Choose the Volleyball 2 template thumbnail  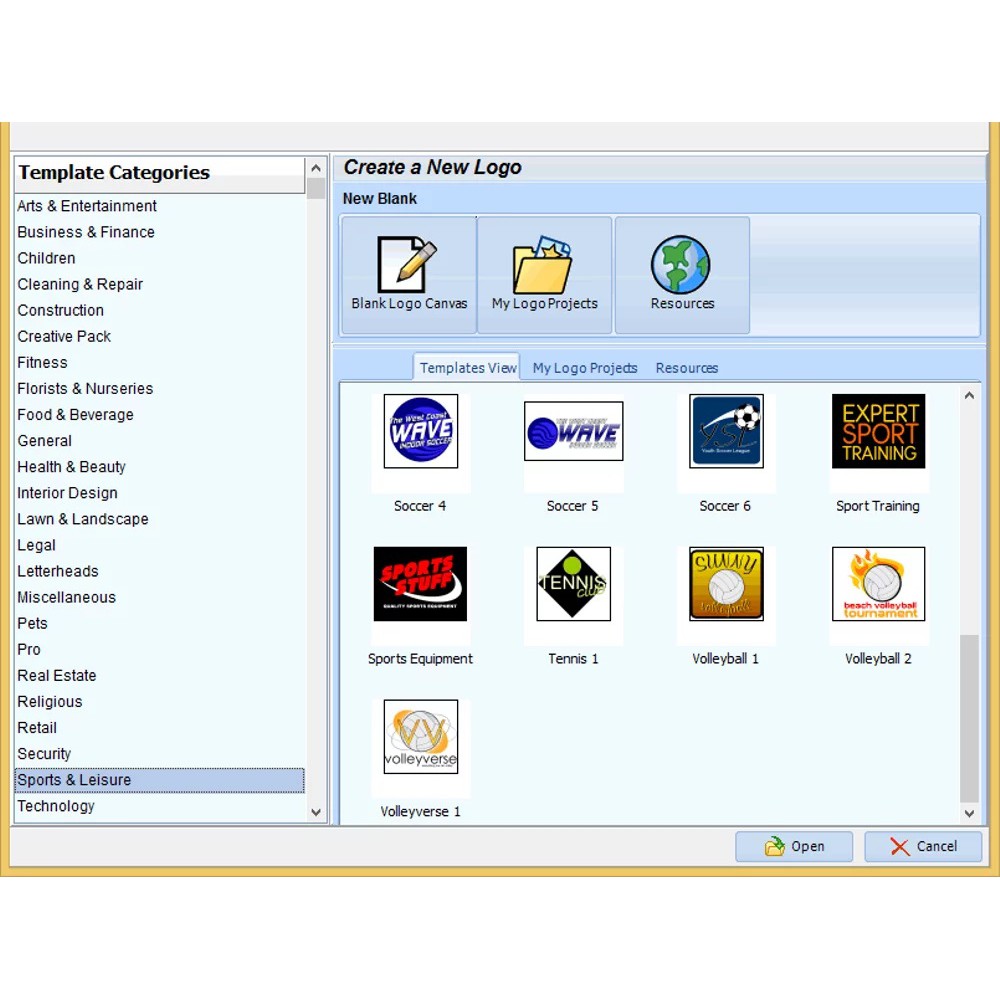pos(878,584)
